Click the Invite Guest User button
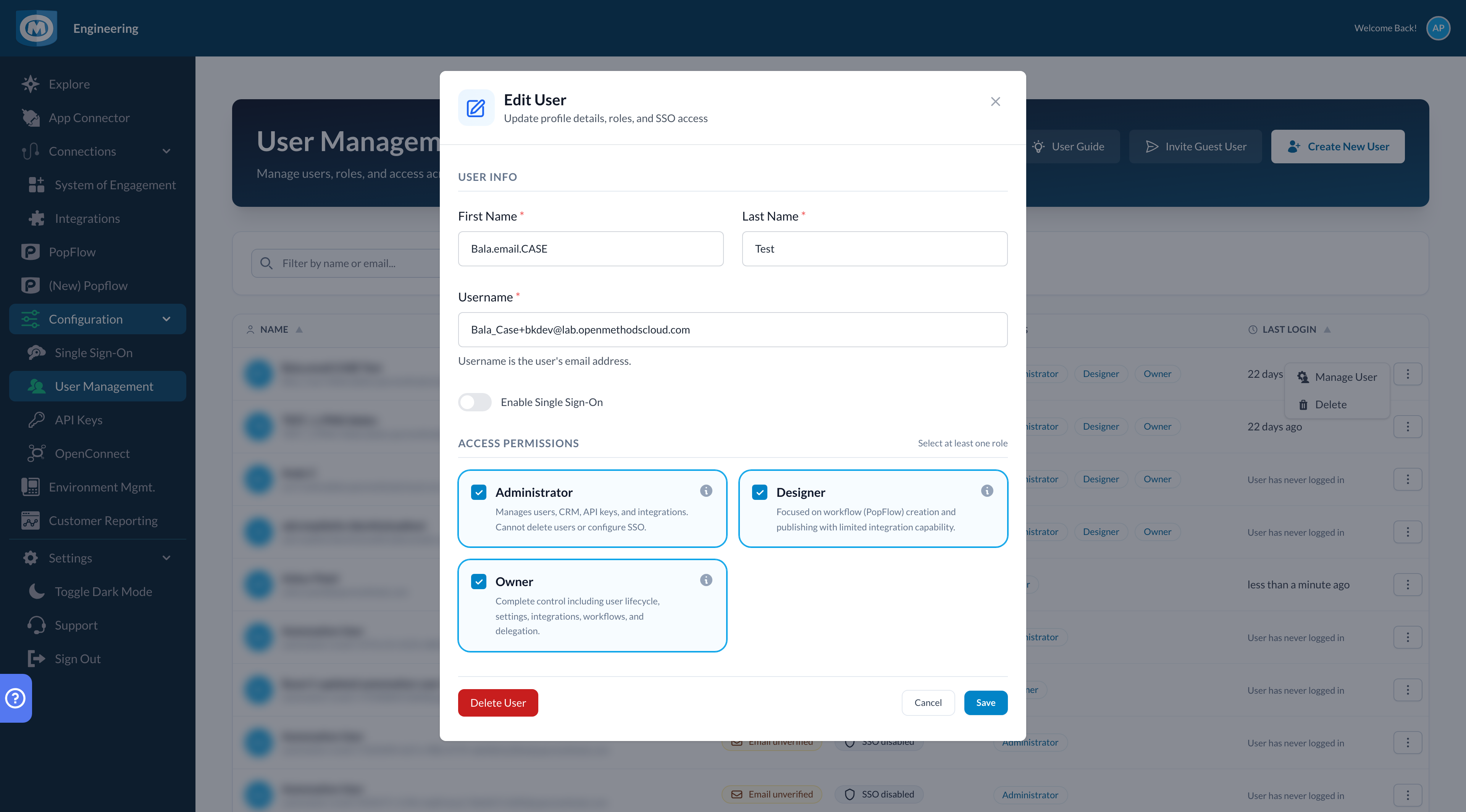Image resolution: width=1466 pixels, height=812 pixels. point(1195,147)
